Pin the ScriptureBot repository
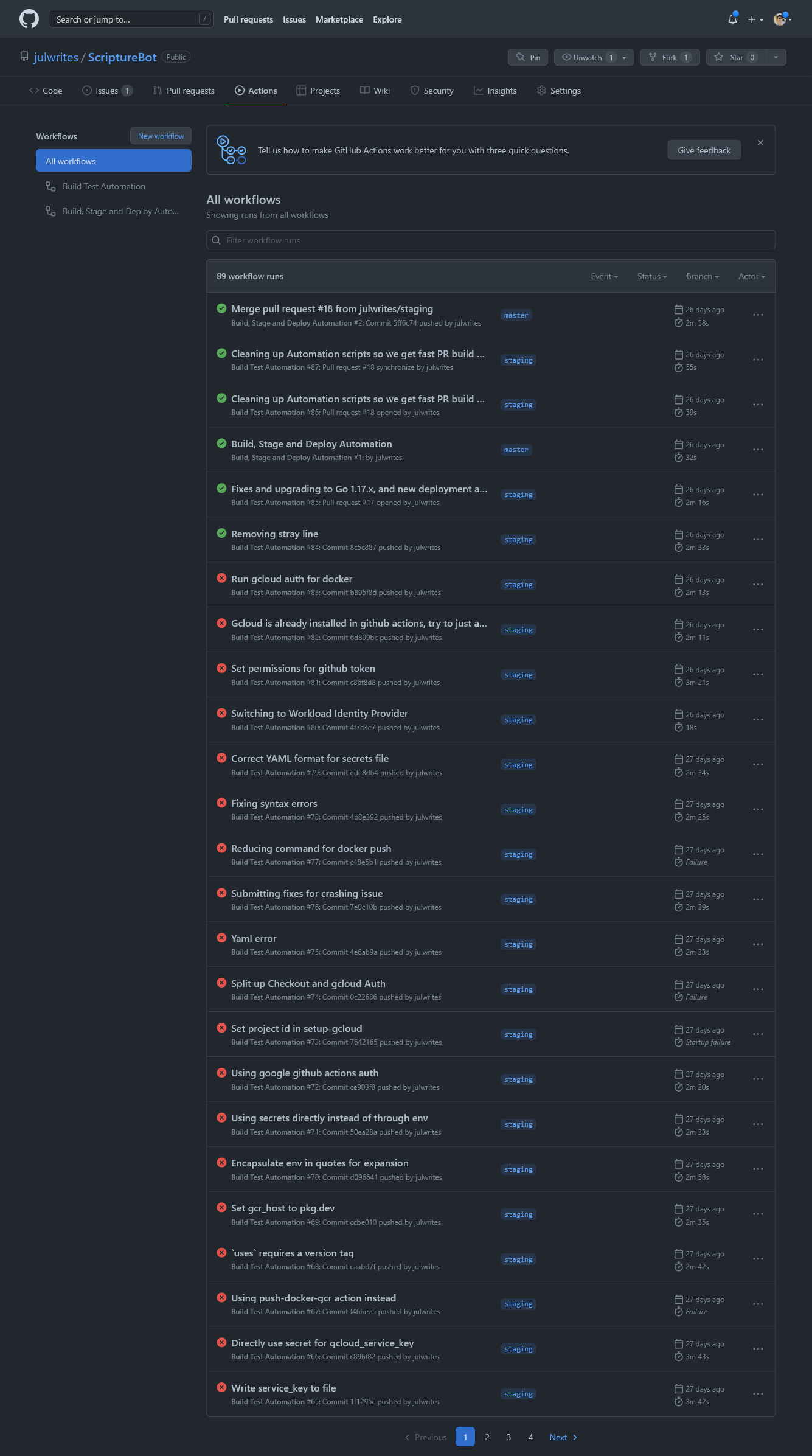Screen dimensions: 812x1456 (527, 57)
